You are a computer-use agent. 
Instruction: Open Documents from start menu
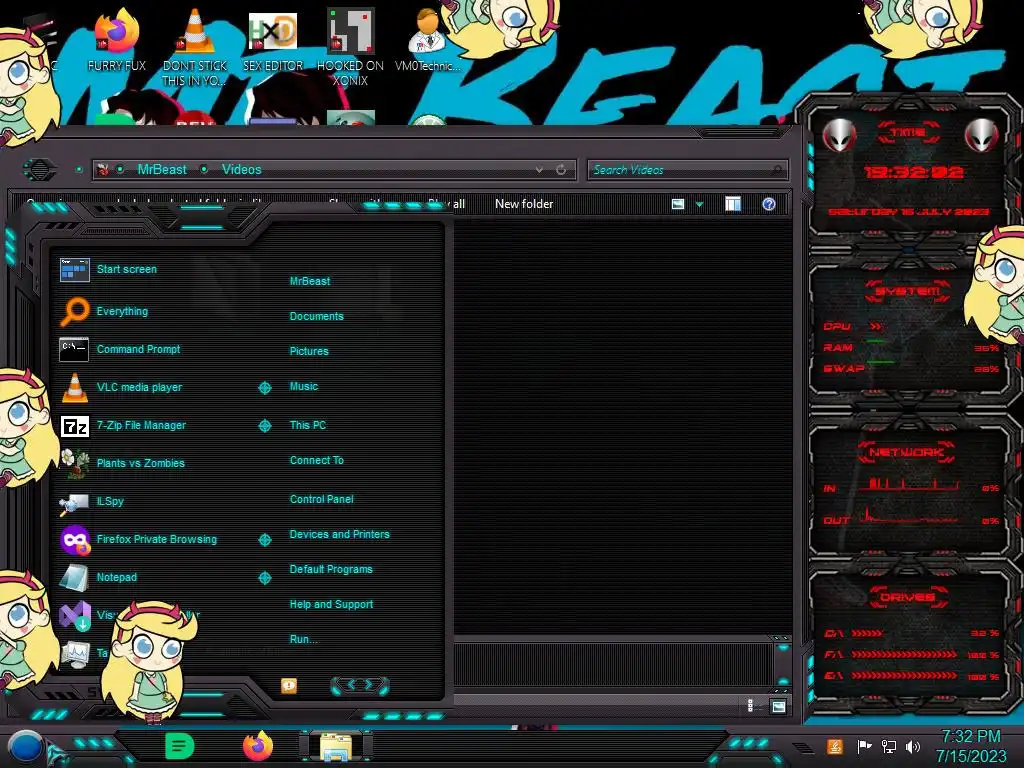316,316
